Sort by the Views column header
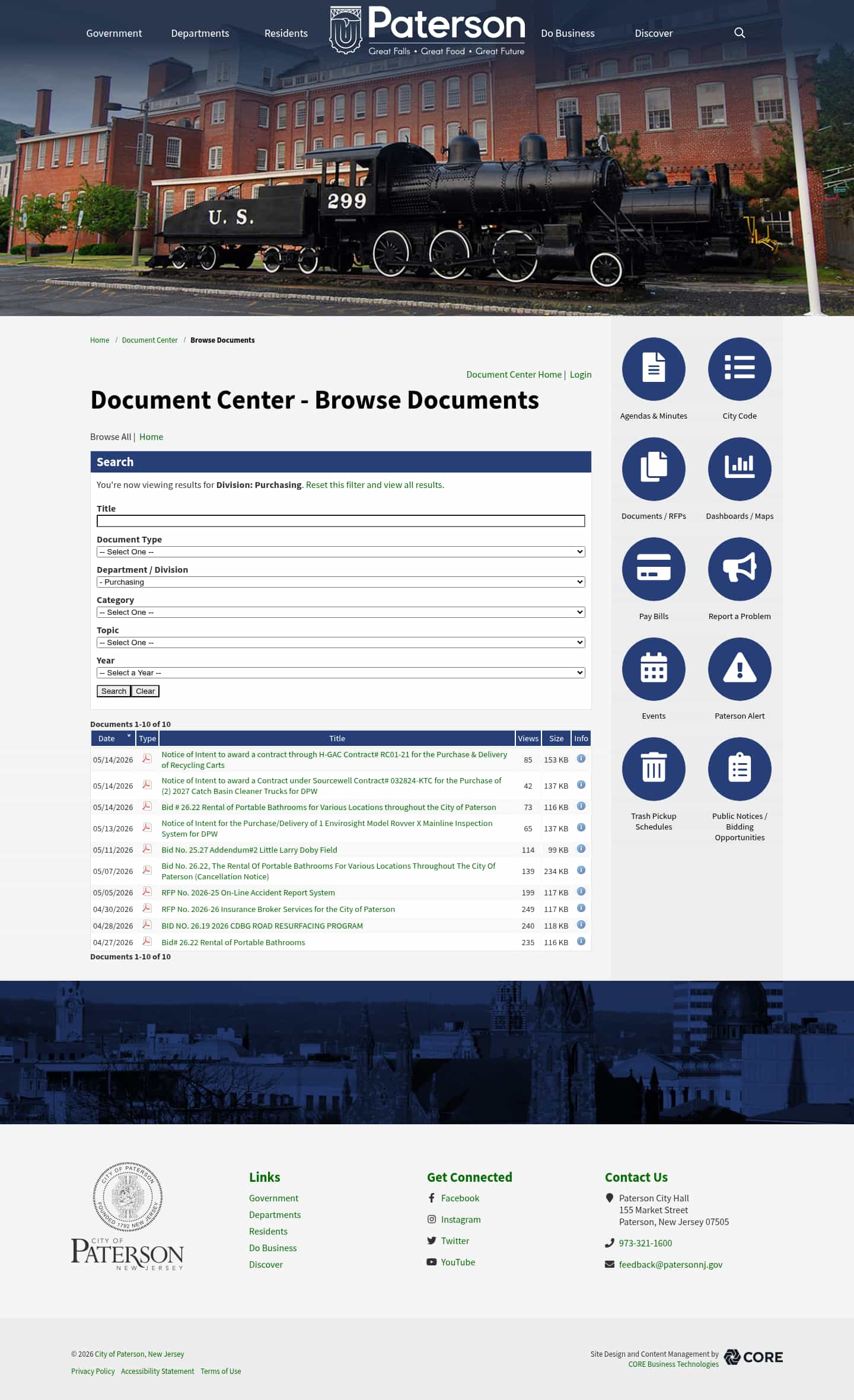Screen dimensions: 854x1400 click(x=528, y=738)
